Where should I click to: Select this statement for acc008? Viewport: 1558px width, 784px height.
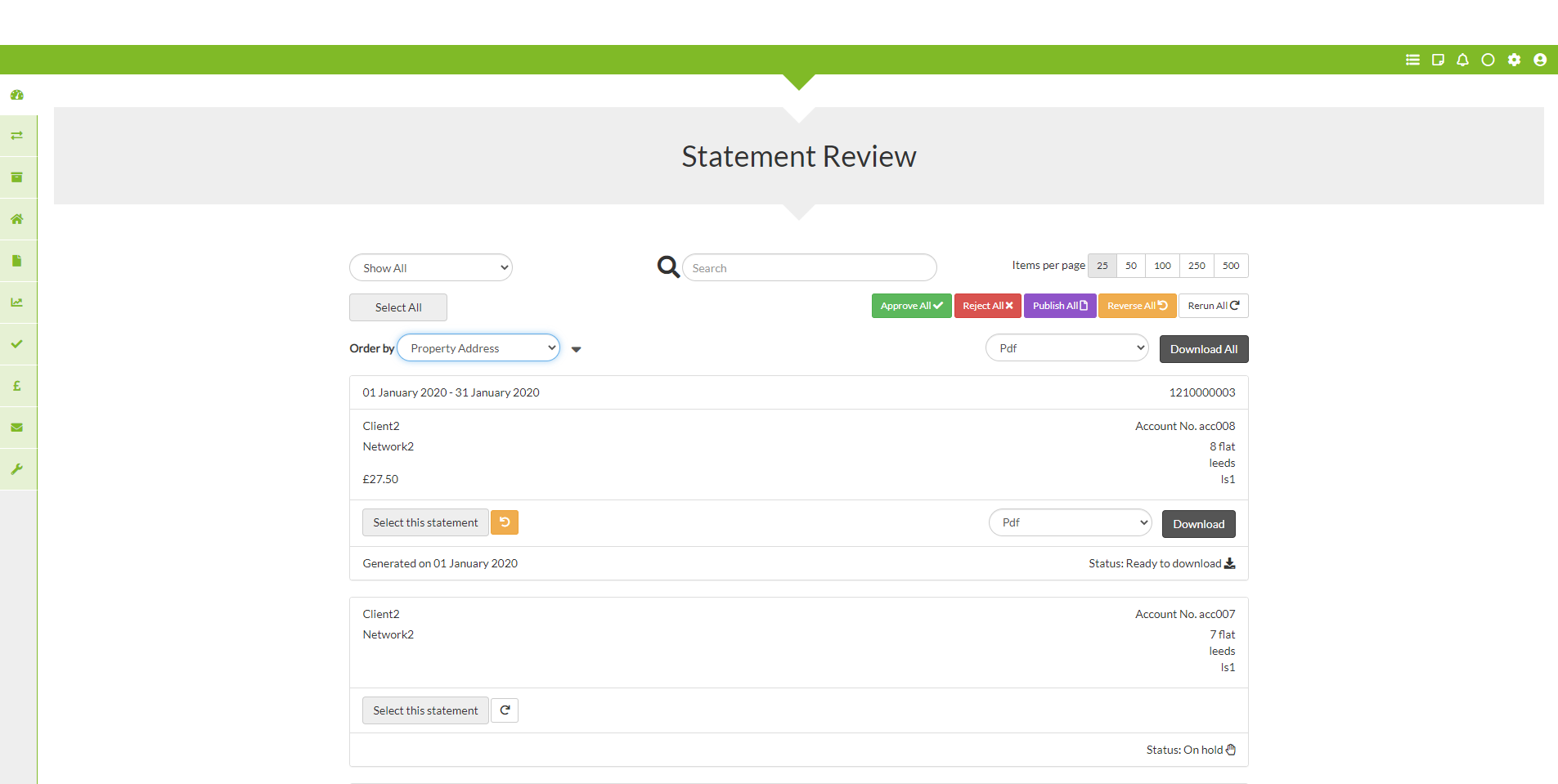tap(425, 522)
